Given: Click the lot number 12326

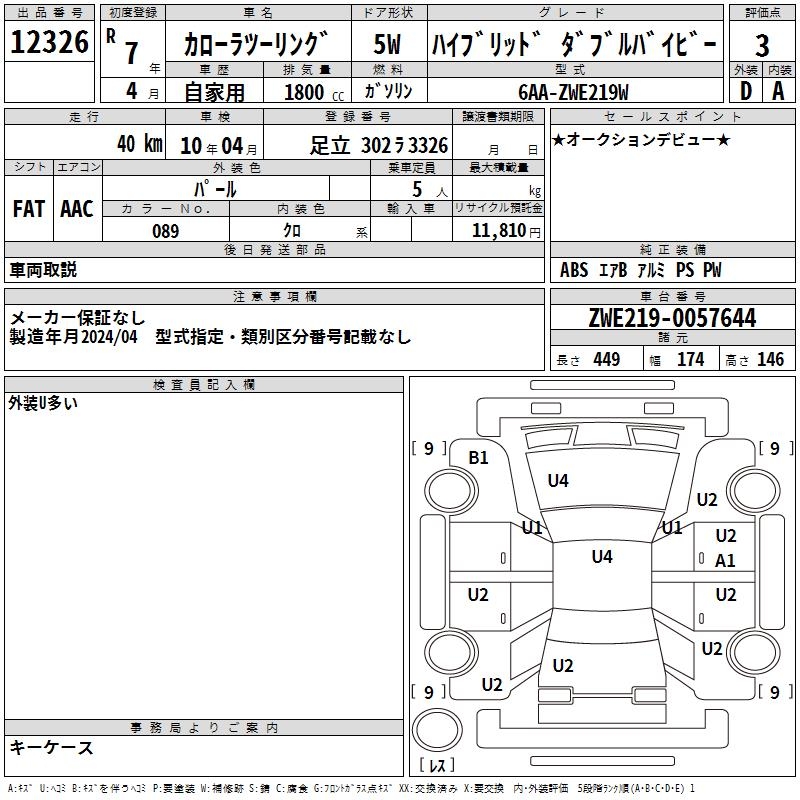Looking at the screenshot, I should point(49,42).
